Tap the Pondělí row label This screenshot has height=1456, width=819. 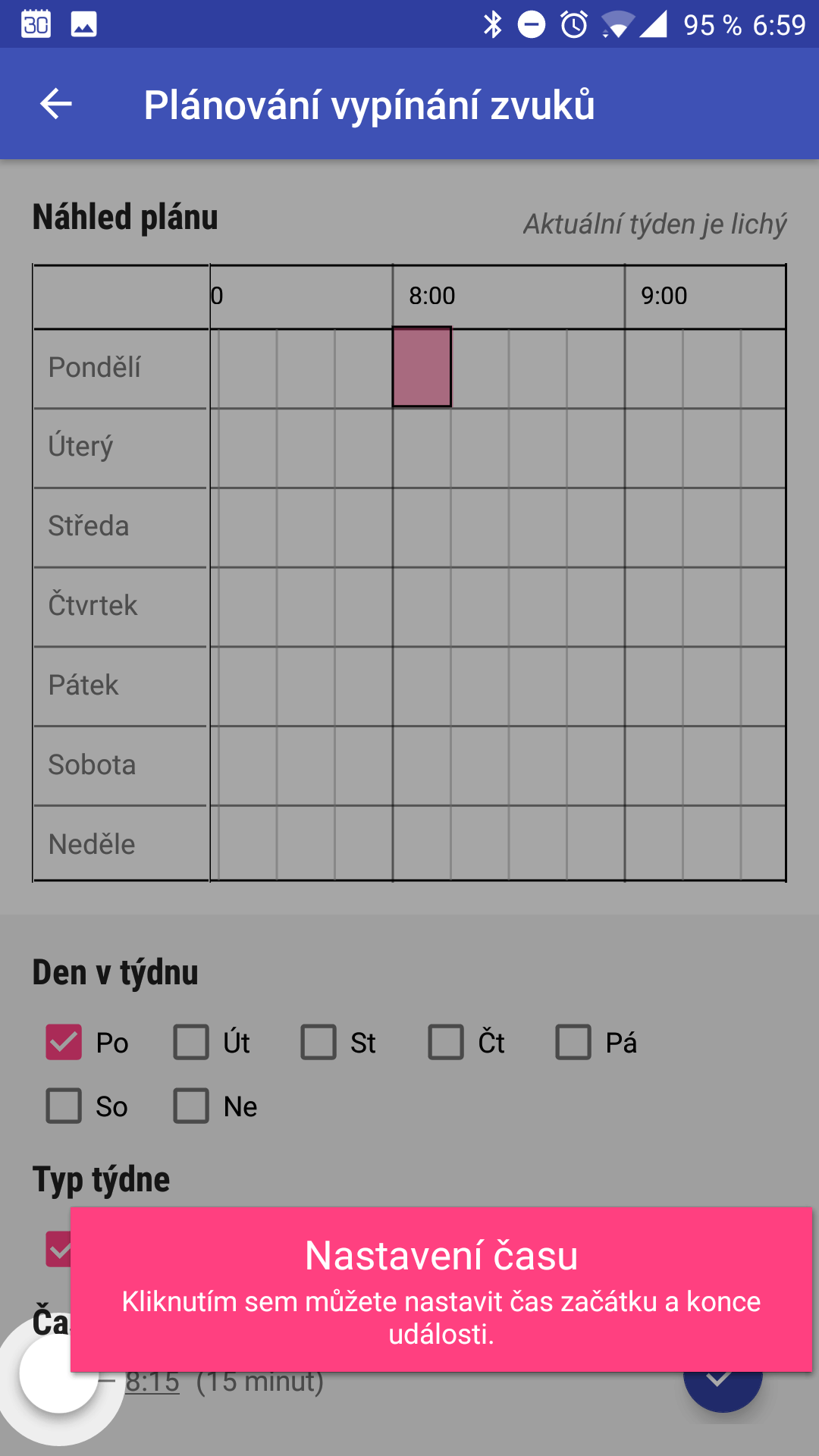click(x=94, y=368)
